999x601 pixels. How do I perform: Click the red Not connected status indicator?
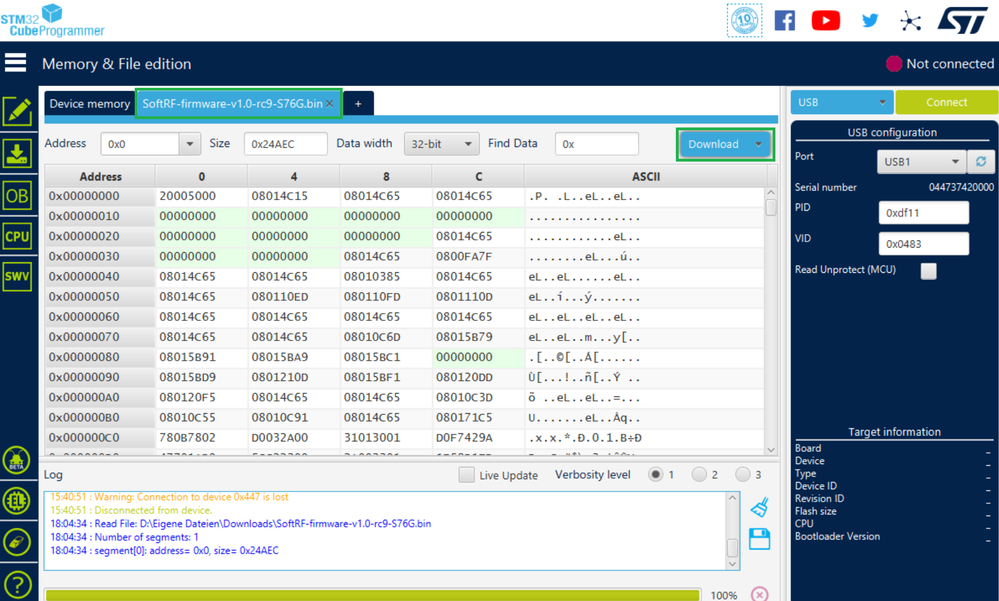click(x=894, y=64)
